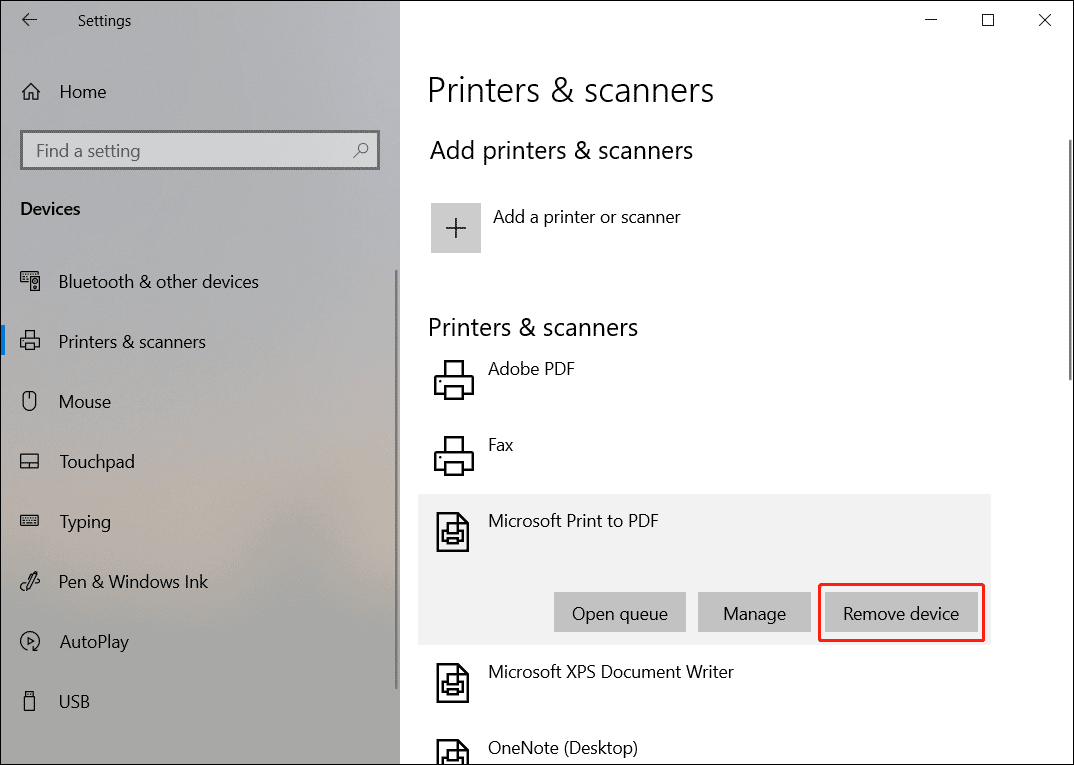Select 'Microsoft XPS Document Writer' name
The width and height of the screenshot is (1074, 765).
611,672
